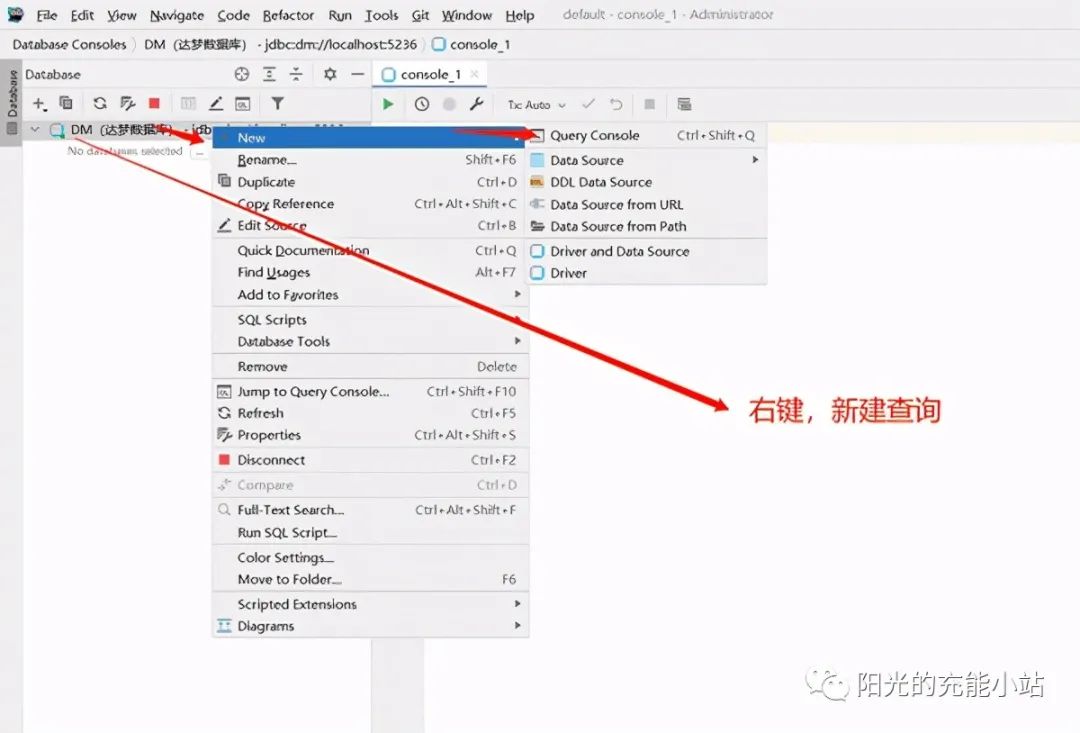
Task: Open the Code menu
Action: pos(233,15)
